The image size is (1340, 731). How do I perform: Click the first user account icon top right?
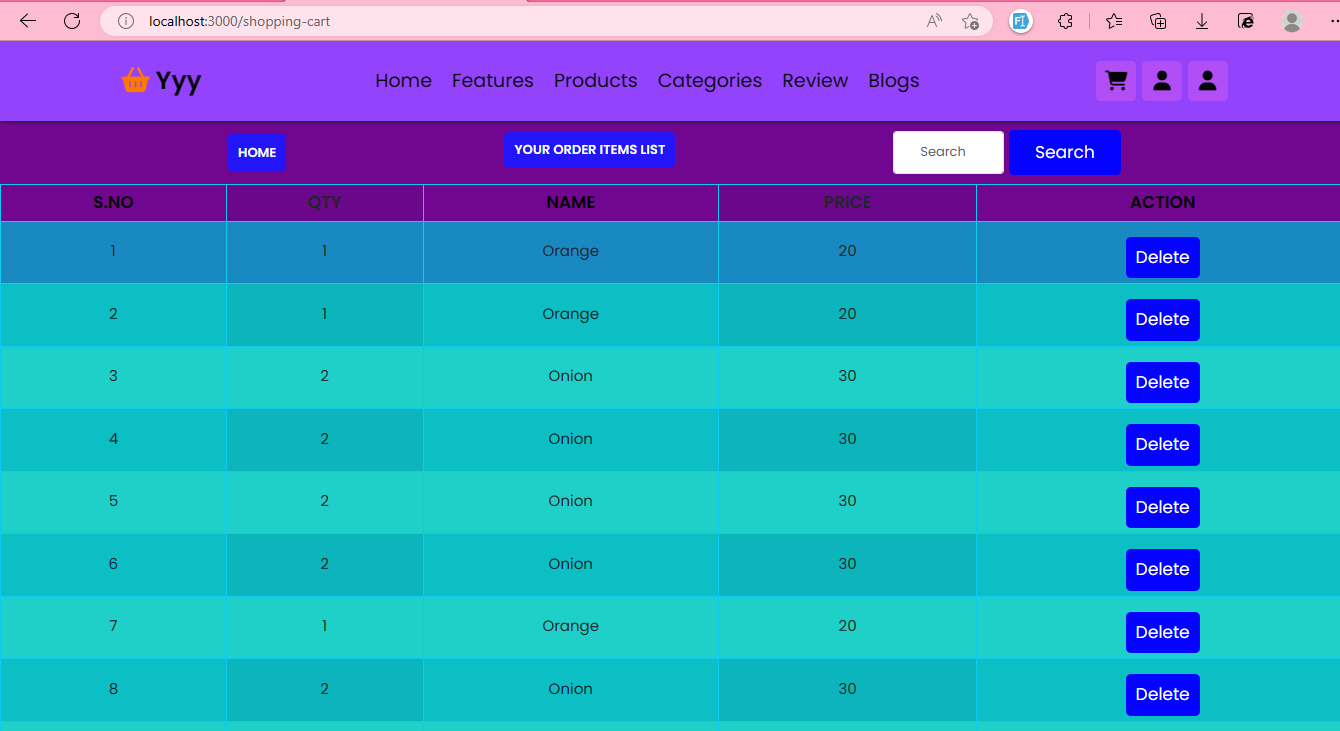(x=1162, y=81)
